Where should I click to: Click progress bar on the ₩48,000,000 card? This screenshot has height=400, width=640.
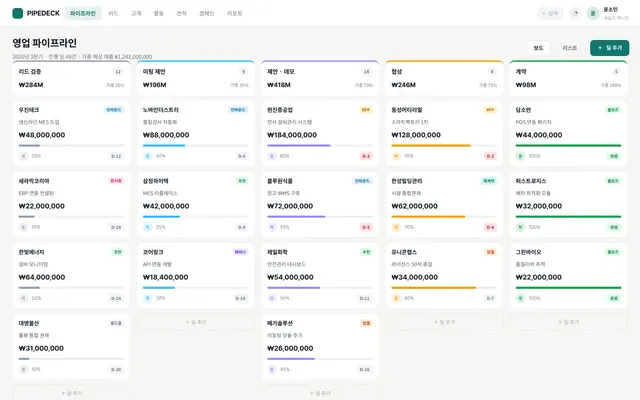[71, 145]
